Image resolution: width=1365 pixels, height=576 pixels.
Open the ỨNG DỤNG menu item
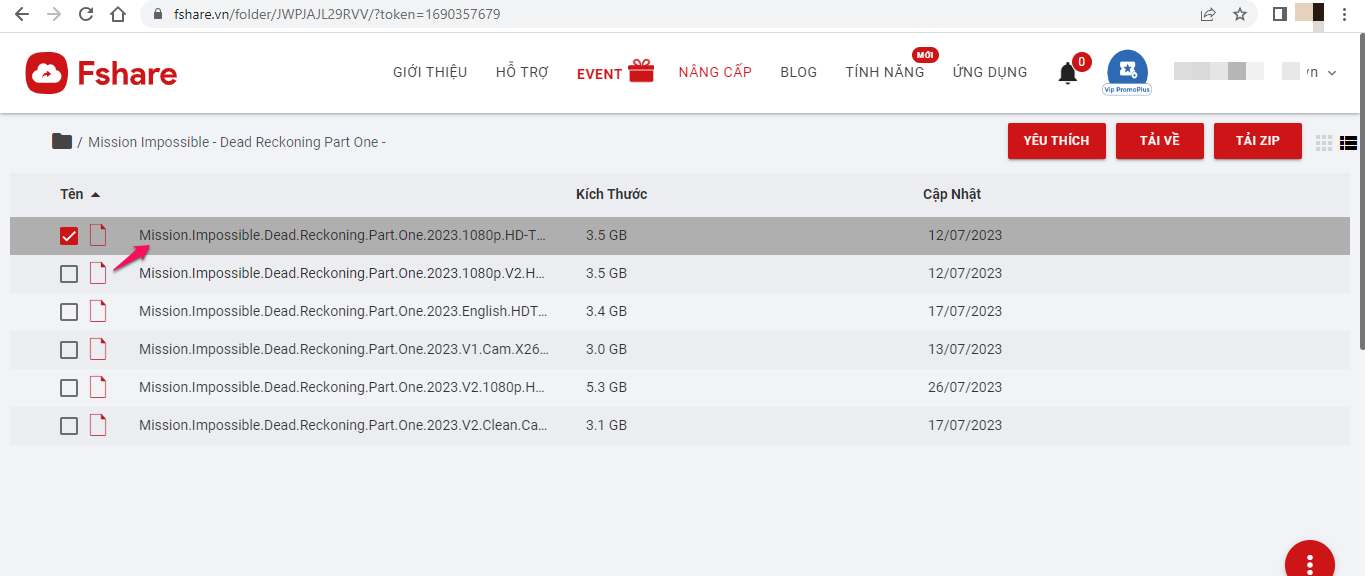tap(990, 72)
